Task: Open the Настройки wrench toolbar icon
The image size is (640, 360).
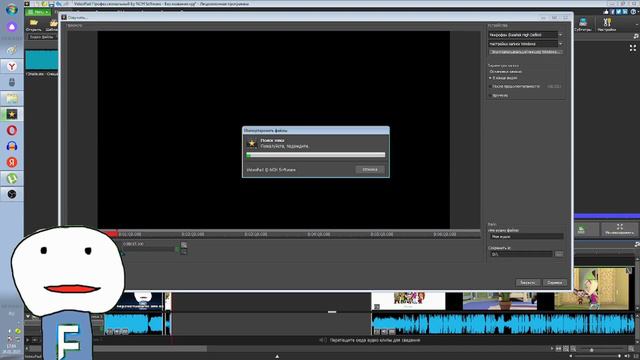Action: [607, 24]
